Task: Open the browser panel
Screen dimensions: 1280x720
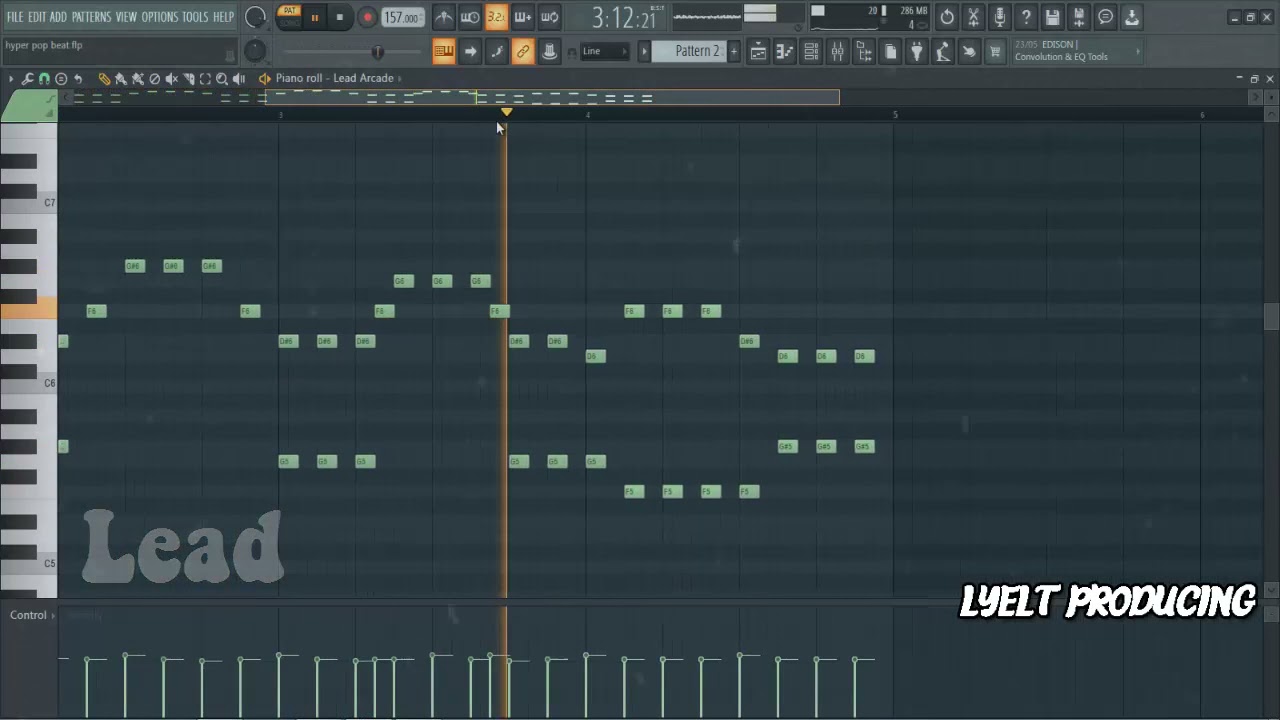Action: pyautogui.click(x=864, y=52)
